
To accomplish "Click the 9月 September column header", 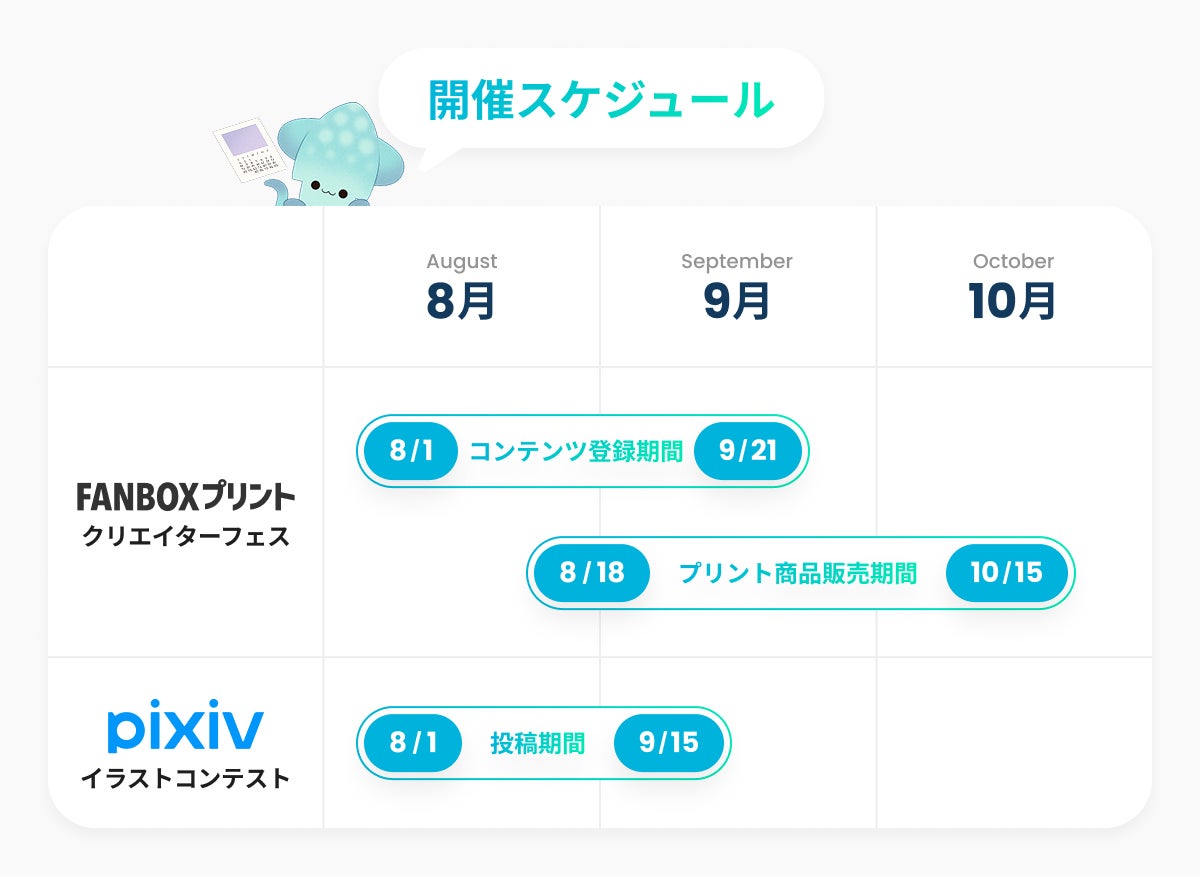I will (x=737, y=286).
